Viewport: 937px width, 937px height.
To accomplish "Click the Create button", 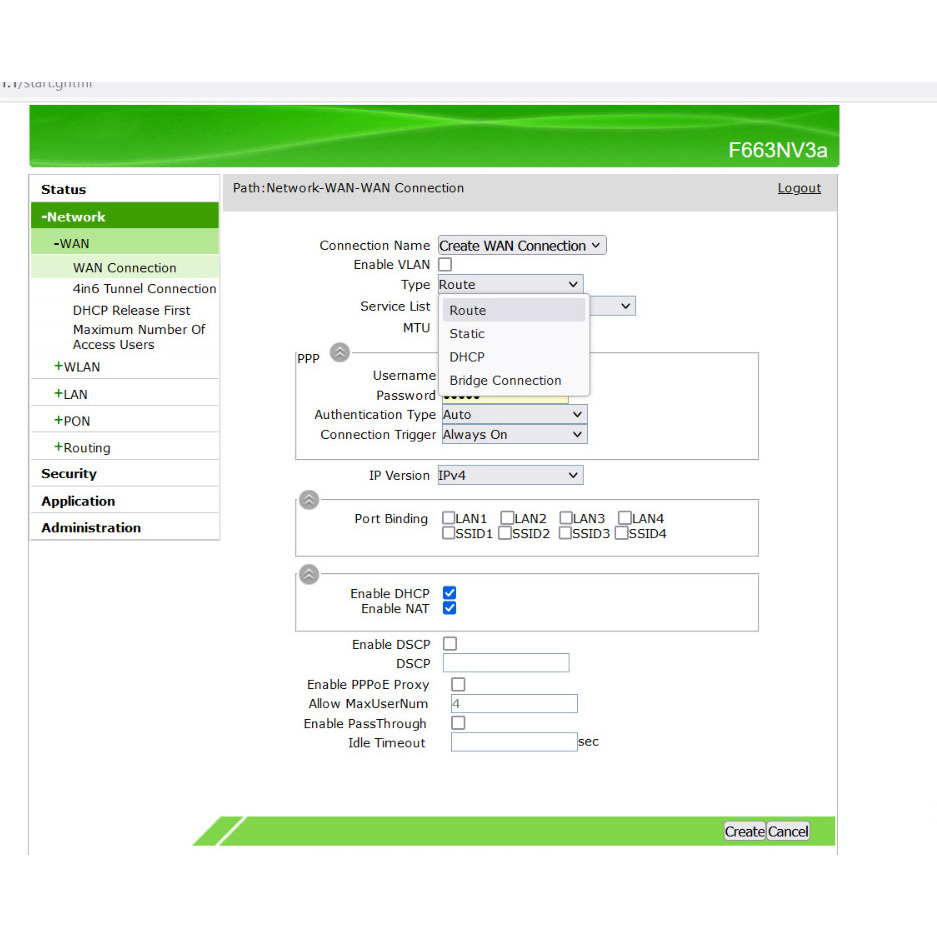I will 744,832.
